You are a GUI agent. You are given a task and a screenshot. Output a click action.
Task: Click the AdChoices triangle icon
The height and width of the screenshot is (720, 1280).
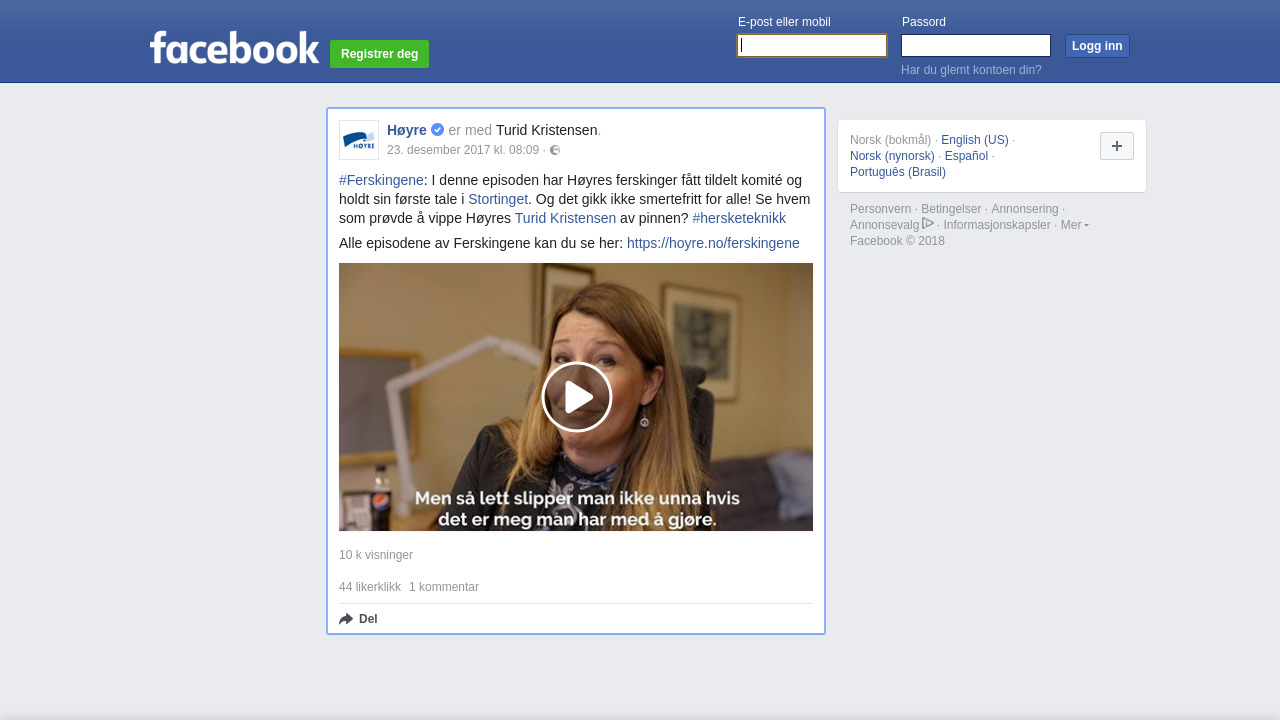[928, 224]
